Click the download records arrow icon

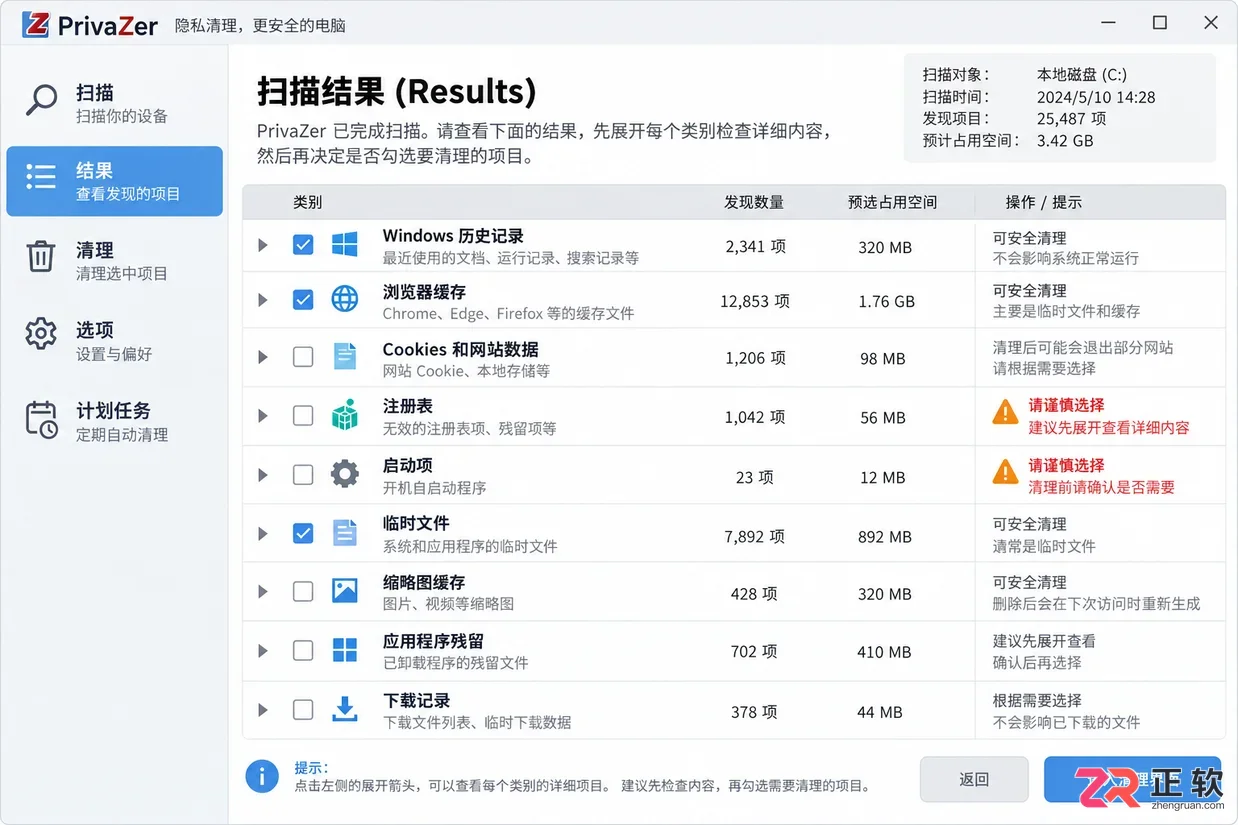[345, 709]
